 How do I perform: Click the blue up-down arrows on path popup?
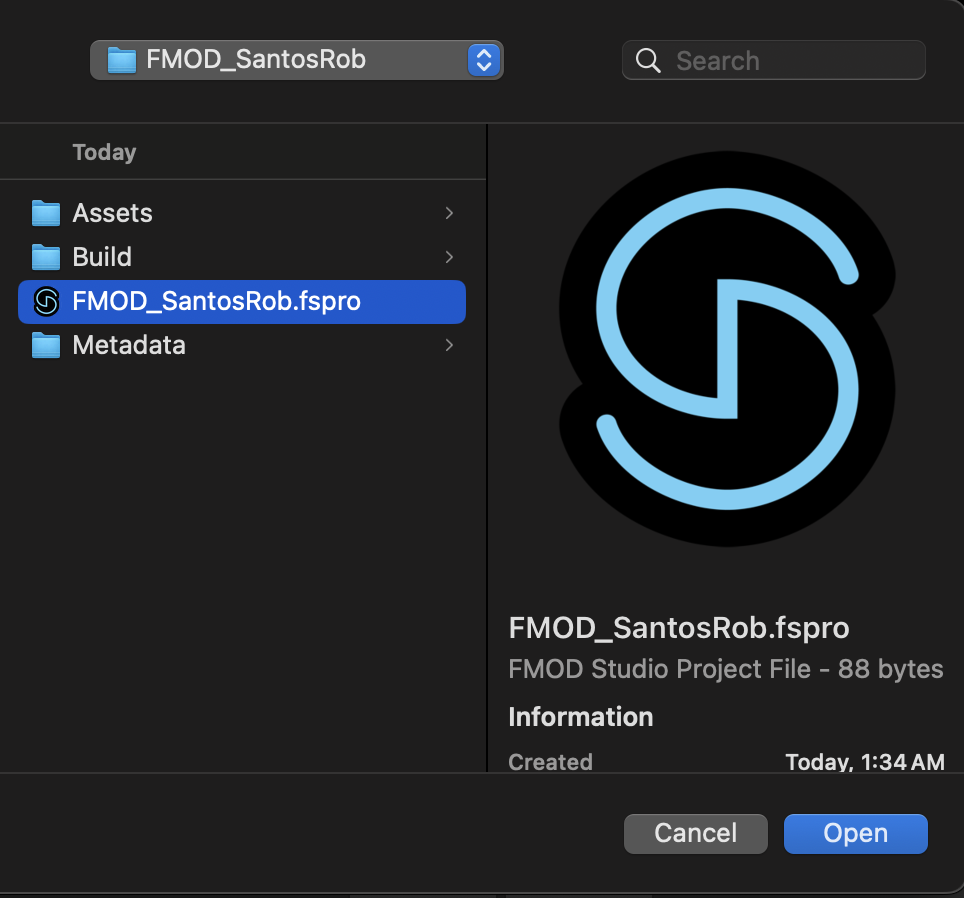(483, 60)
